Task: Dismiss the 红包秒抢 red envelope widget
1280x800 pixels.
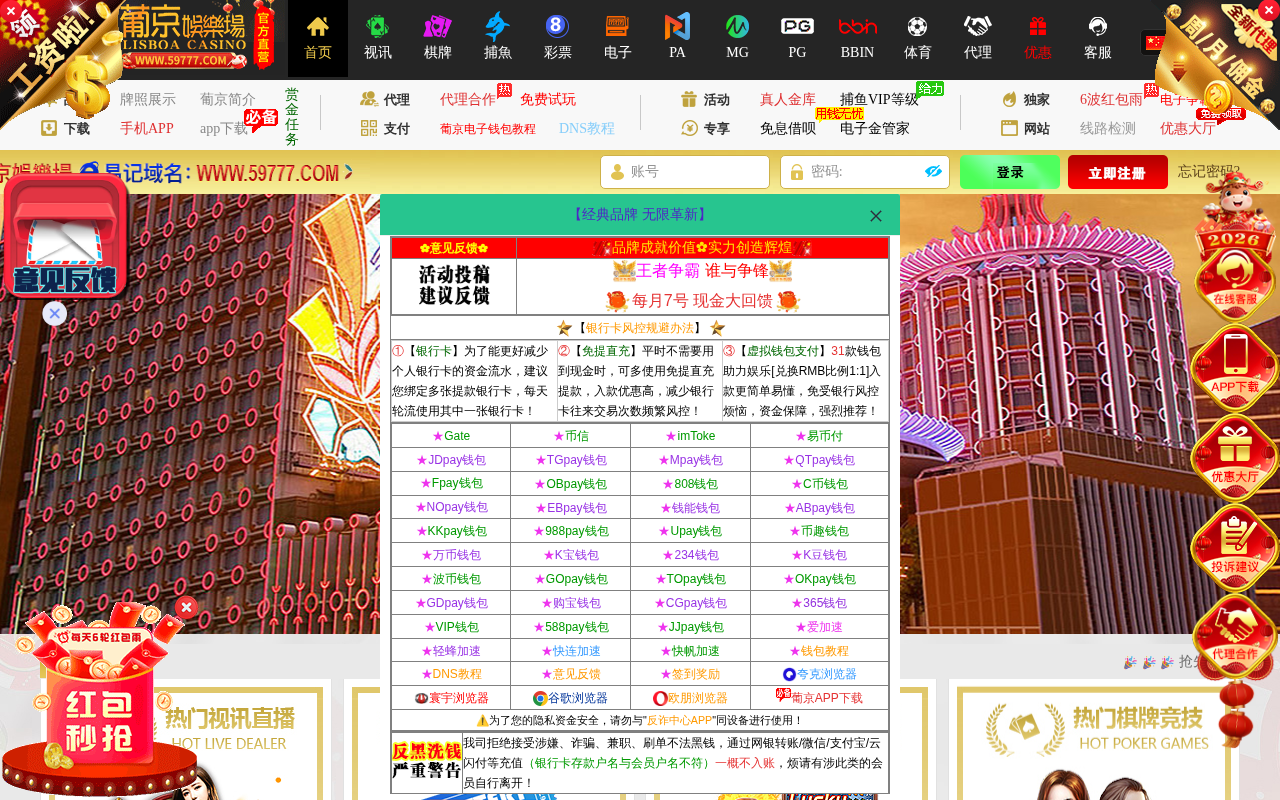Action: pos(186,607)
